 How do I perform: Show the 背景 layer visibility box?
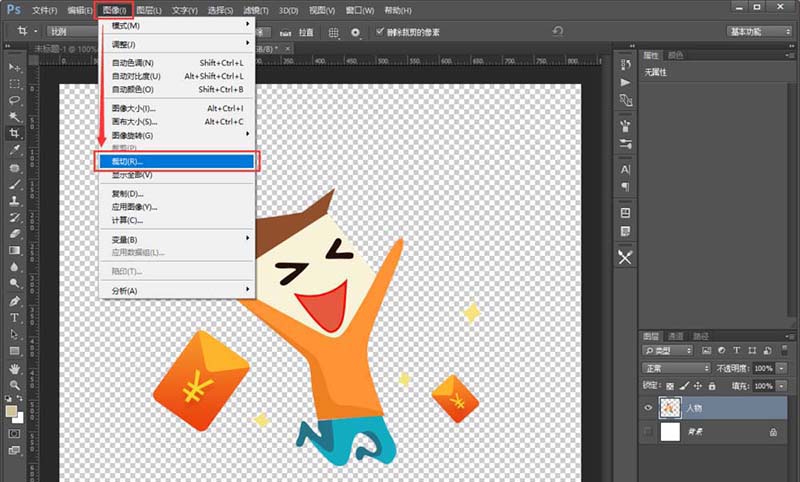[649, 432]
